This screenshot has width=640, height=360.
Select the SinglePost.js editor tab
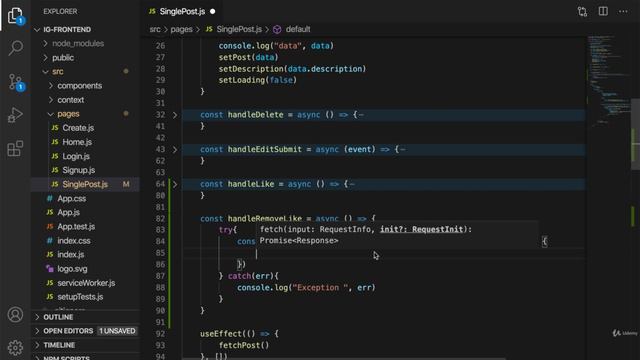(x=182, y=11)
